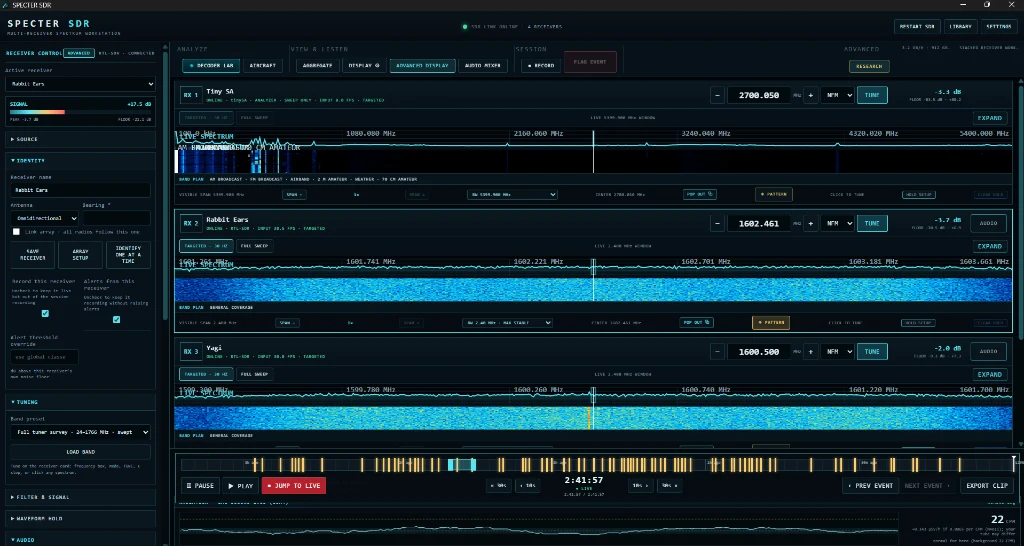Decrease RX 1 Tiny SA frequency with minus
The image size is (1024, 546).
click(x=717, y=95)
